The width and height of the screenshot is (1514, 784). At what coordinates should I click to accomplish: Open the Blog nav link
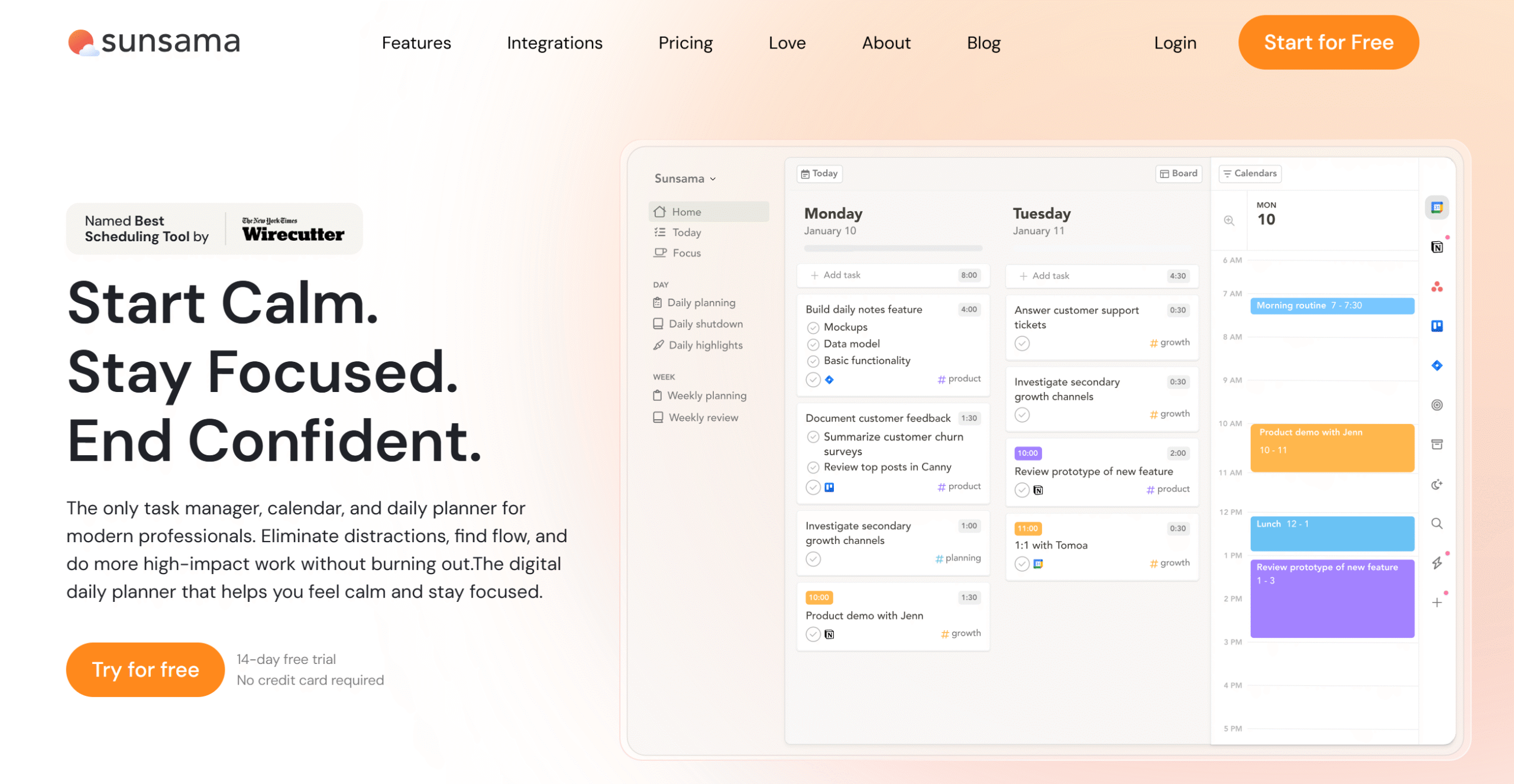[x=984, y=43]
